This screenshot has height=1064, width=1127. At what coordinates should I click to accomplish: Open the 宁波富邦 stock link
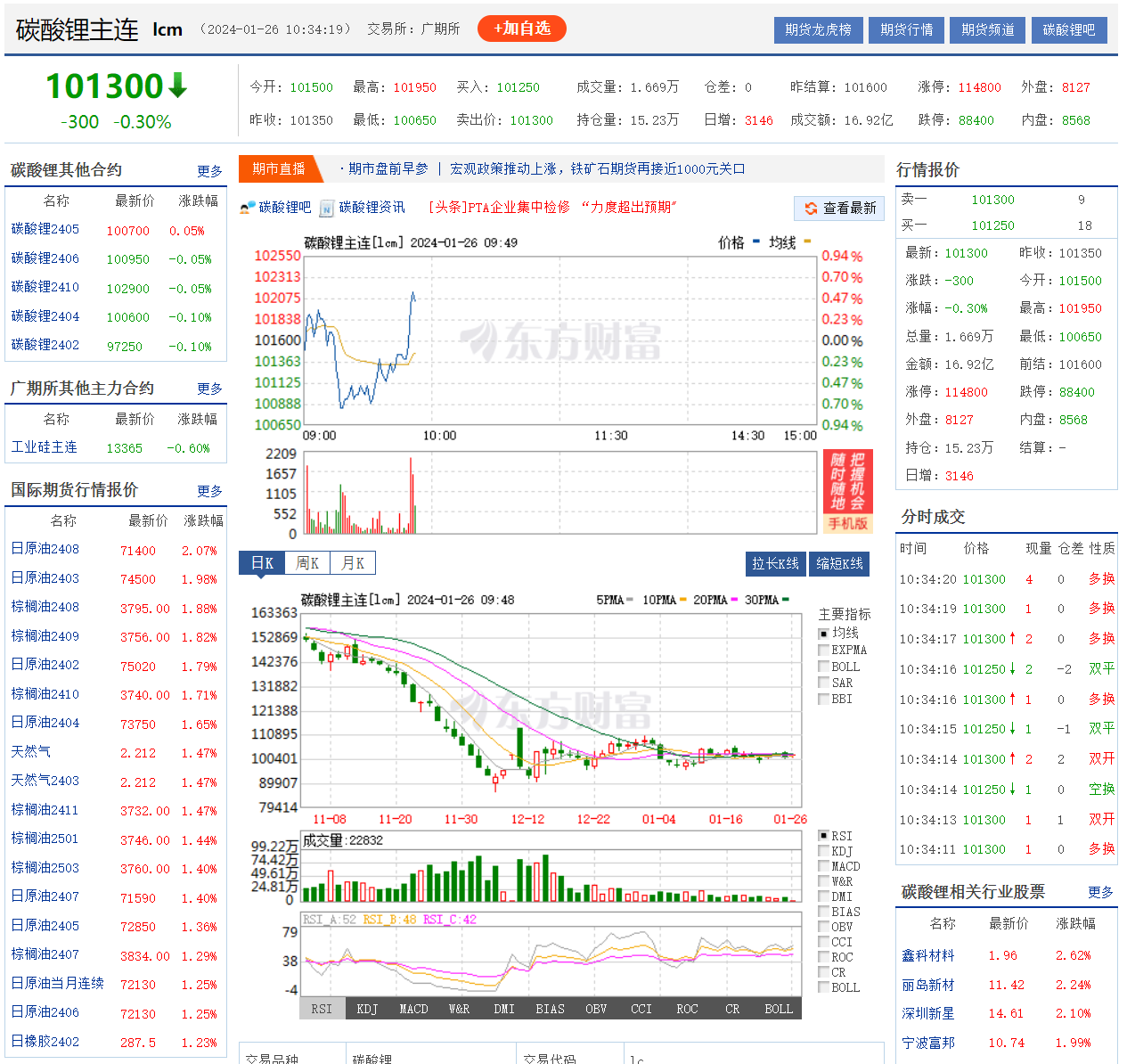pyautogui.click(x=928, y=1043)
